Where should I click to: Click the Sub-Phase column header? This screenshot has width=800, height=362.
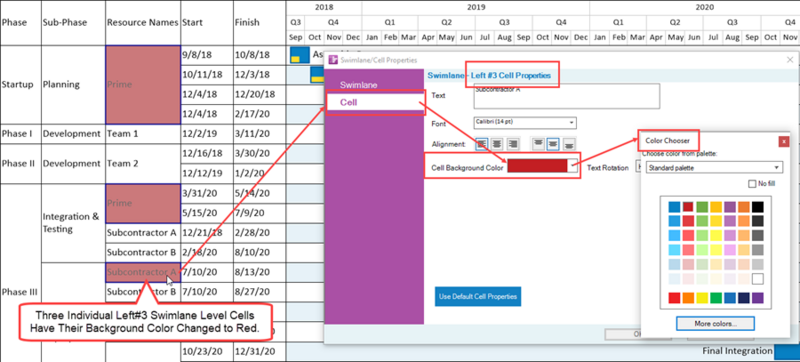pos(73,23)
